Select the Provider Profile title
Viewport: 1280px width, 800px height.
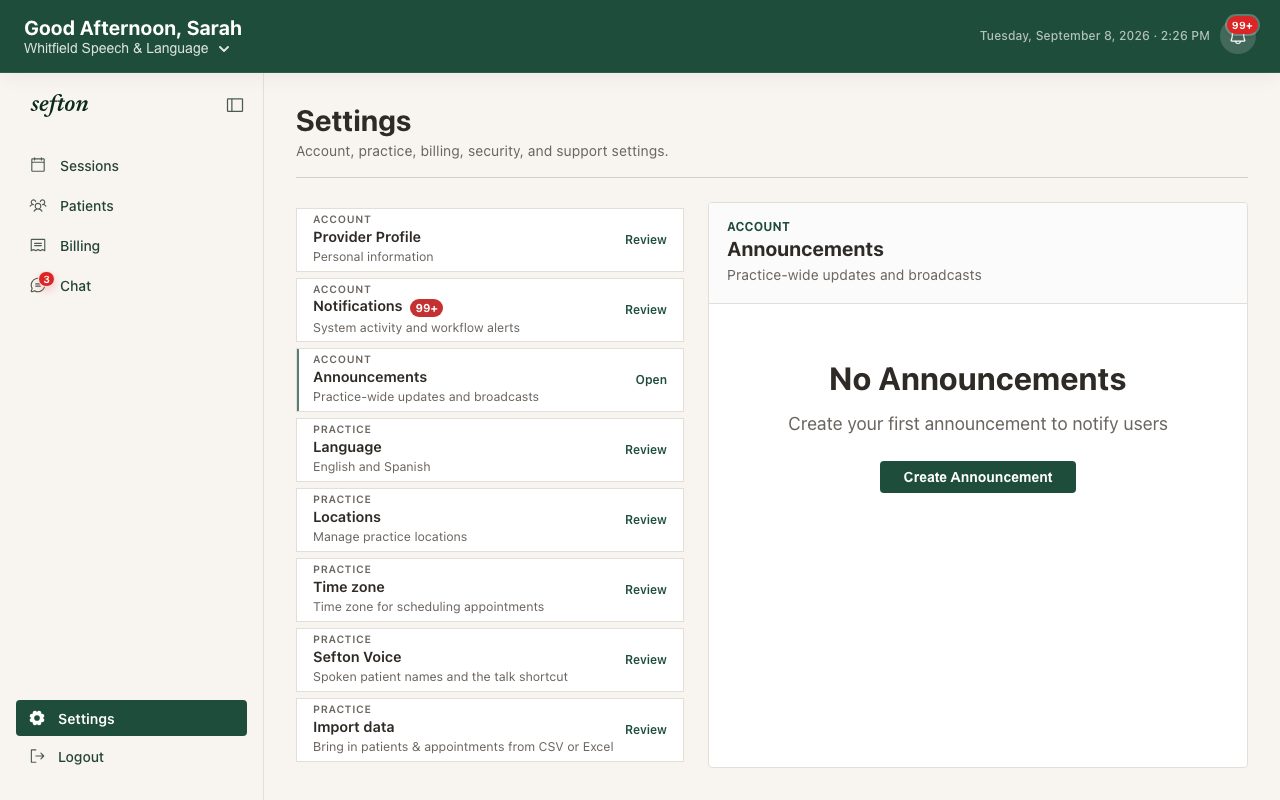tap(367, 237)
